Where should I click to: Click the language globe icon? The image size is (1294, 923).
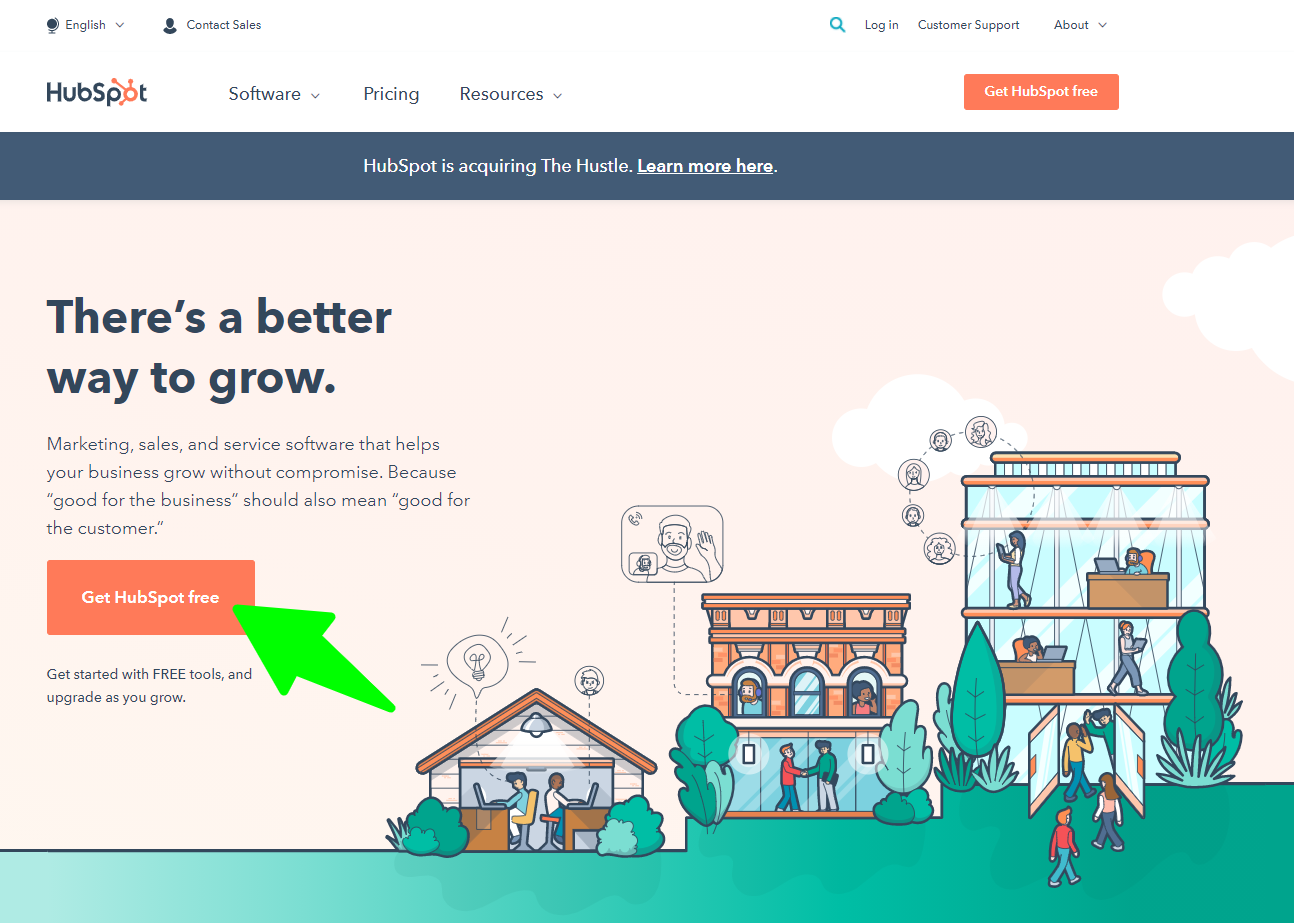pos(52,24)
